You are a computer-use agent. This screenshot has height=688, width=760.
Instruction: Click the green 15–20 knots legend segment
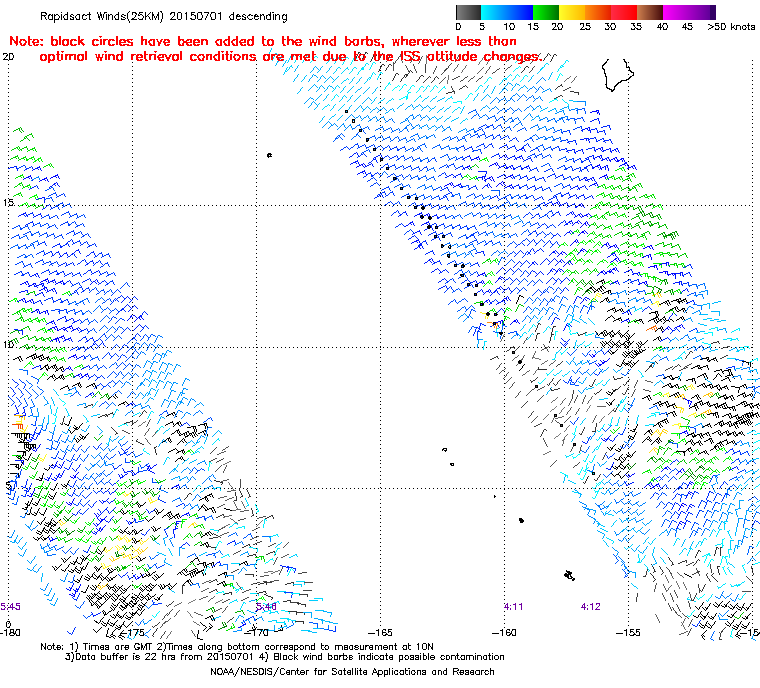point(546,12)
